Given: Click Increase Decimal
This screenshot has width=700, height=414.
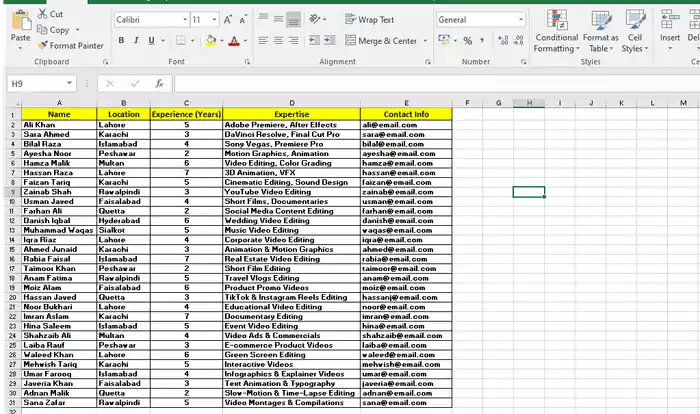Looking at the screenshot, I should (503, 41).
